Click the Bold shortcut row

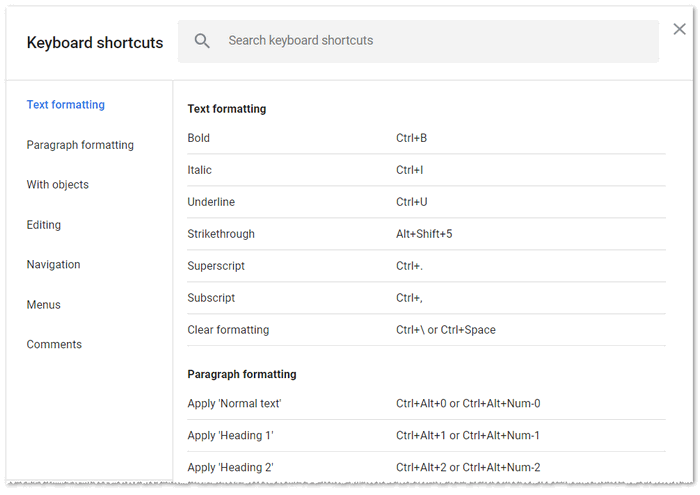pos(426,138)
